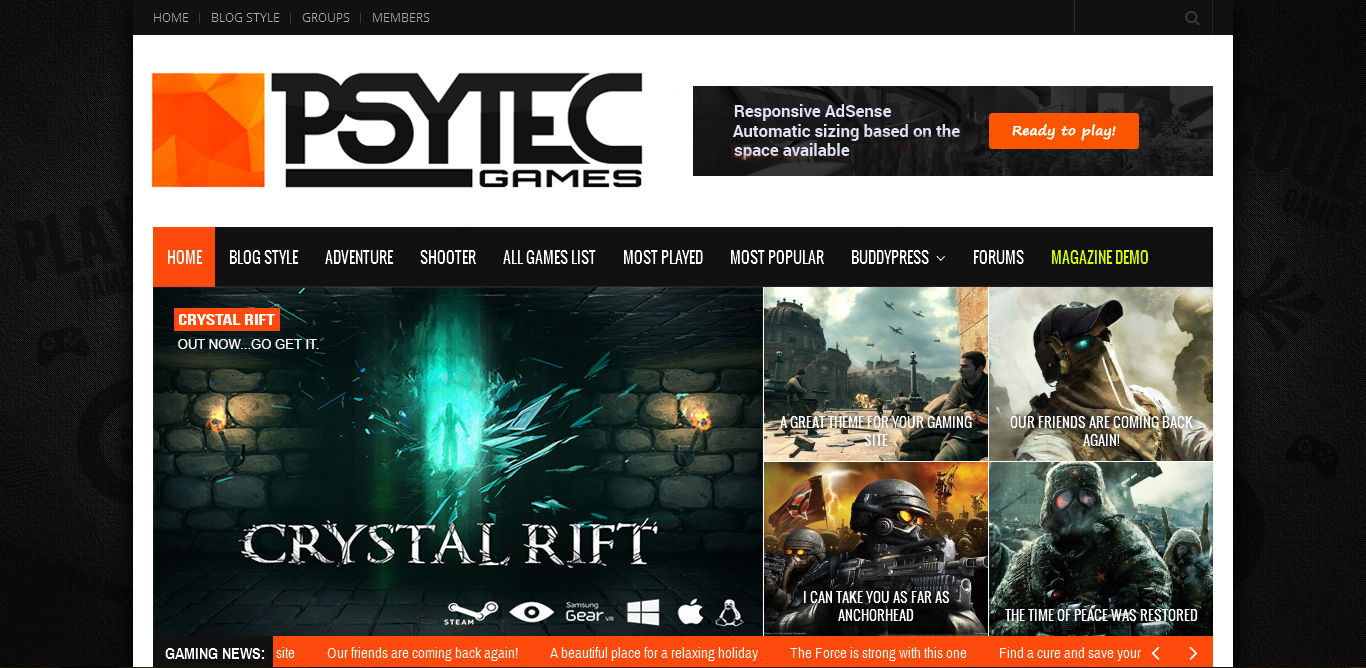The image size is (1366, 668).
Task: Click the Ready to play! button
Action: pyautogui.click(x=1064, y=131)
